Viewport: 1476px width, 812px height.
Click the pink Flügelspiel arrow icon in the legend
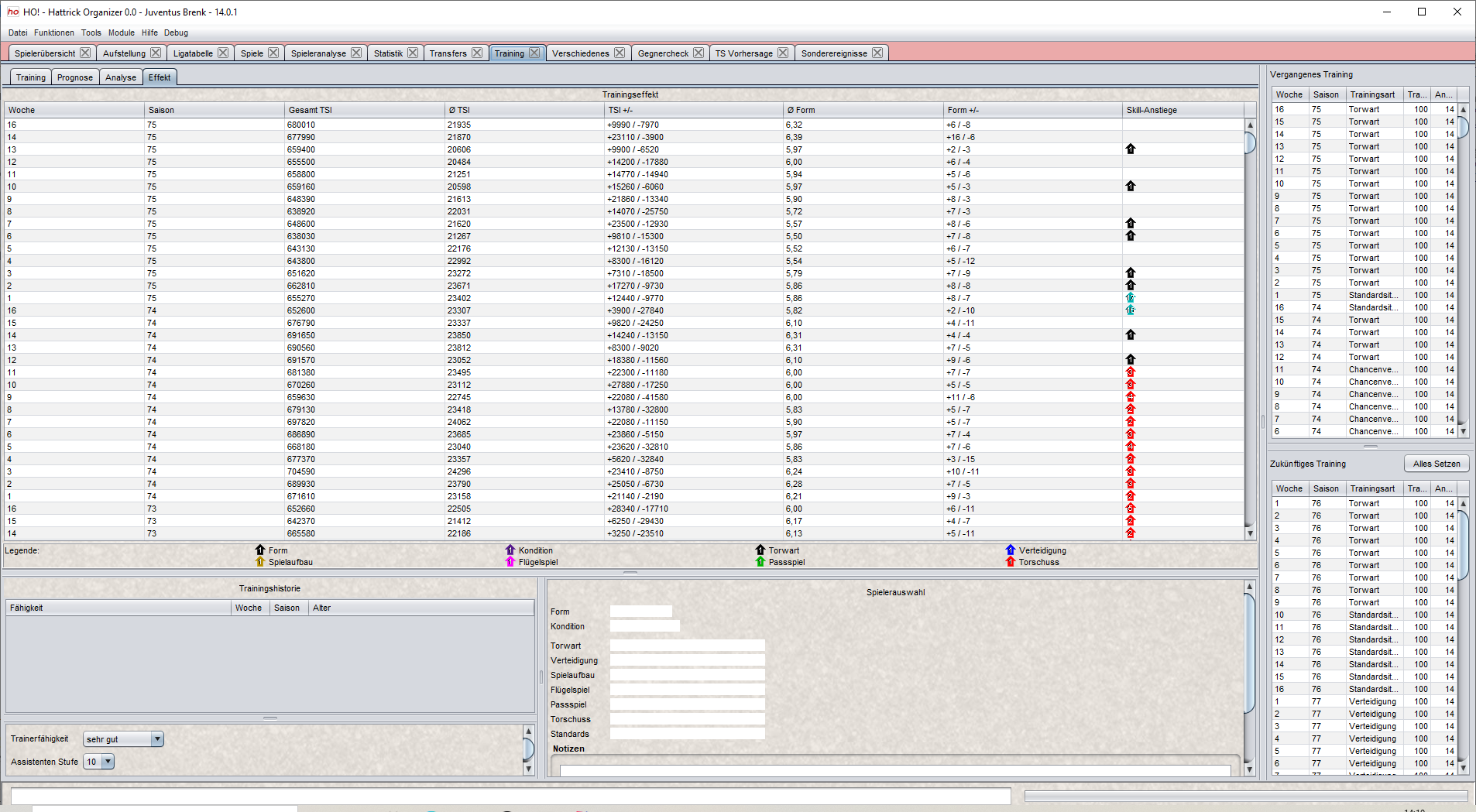[x=509, y=562]
